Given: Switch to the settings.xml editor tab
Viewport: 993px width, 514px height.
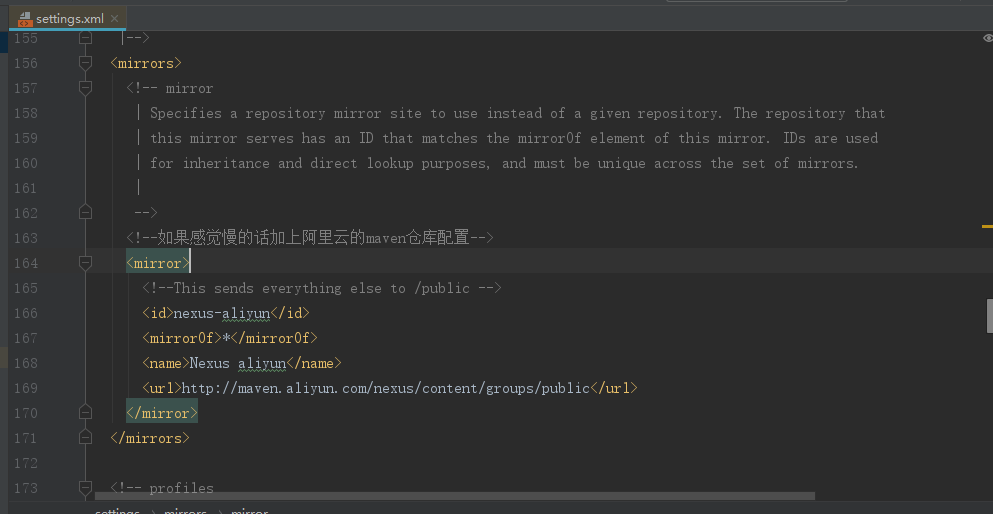Looking at the screenshot, I should coord(68,18).
